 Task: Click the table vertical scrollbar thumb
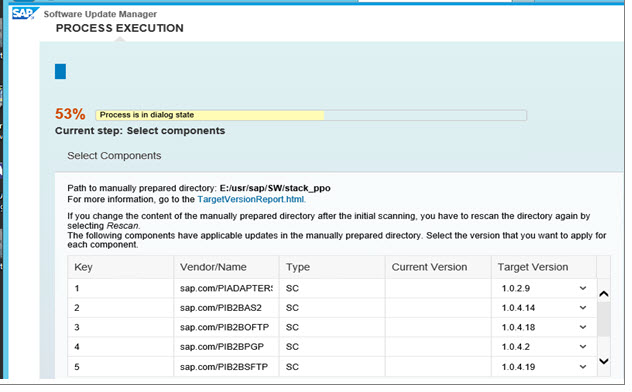pos(603,319)
